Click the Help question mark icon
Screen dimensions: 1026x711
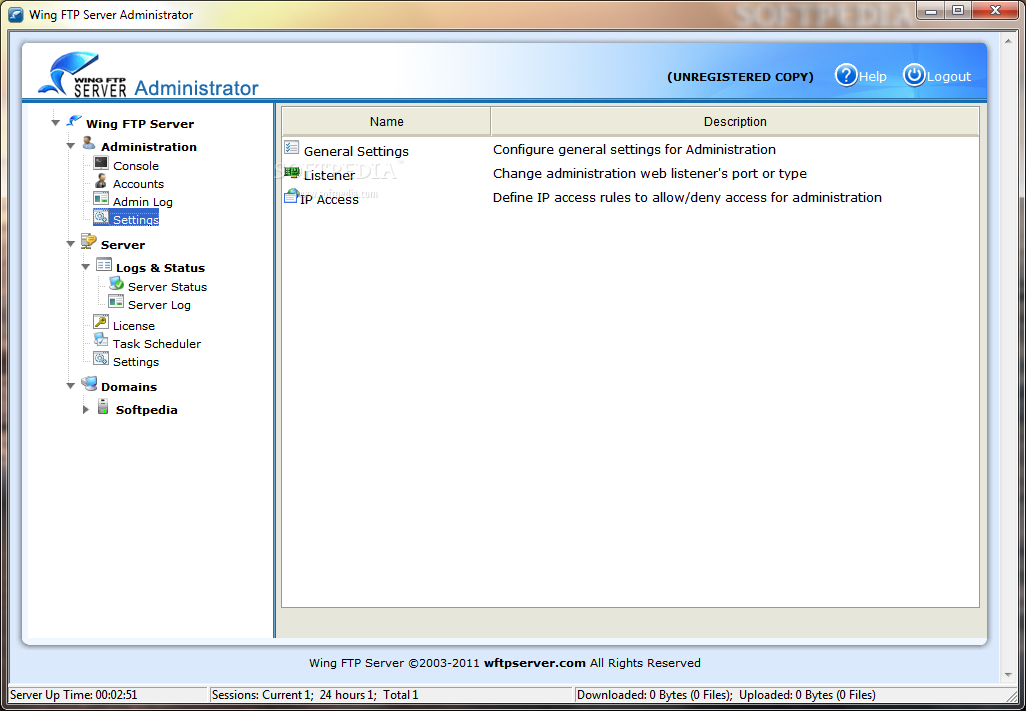[x=845, y=75]
